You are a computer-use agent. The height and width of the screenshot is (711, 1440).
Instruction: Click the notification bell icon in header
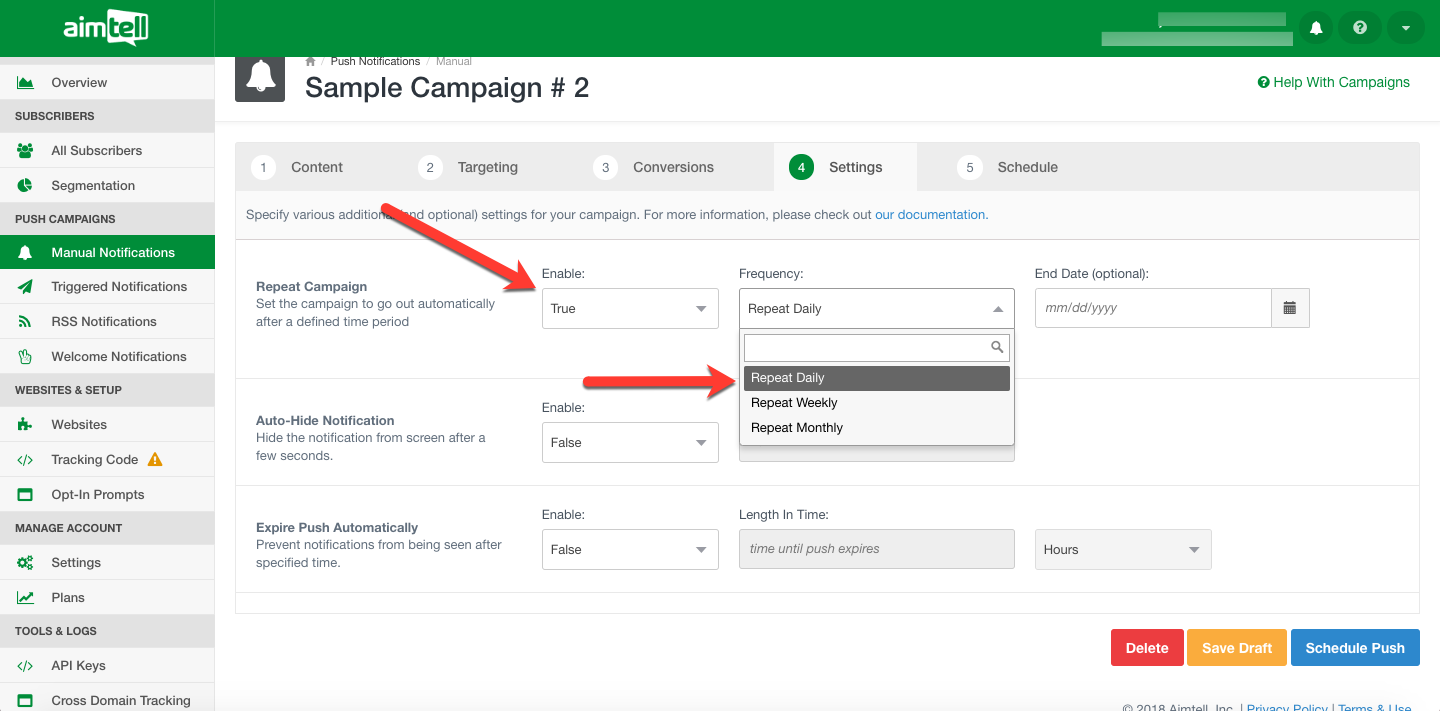[1316, 28]
